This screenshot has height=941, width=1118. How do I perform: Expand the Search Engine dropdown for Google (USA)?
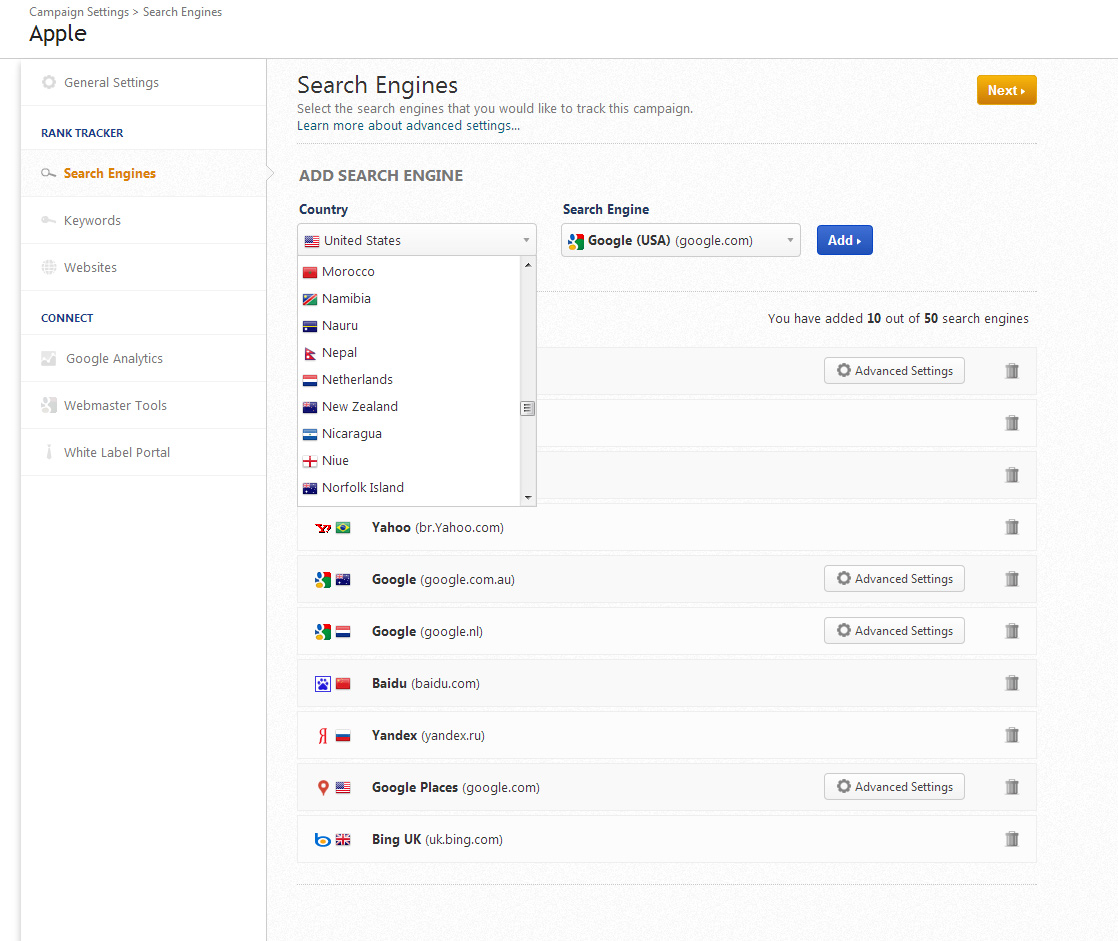680,240
